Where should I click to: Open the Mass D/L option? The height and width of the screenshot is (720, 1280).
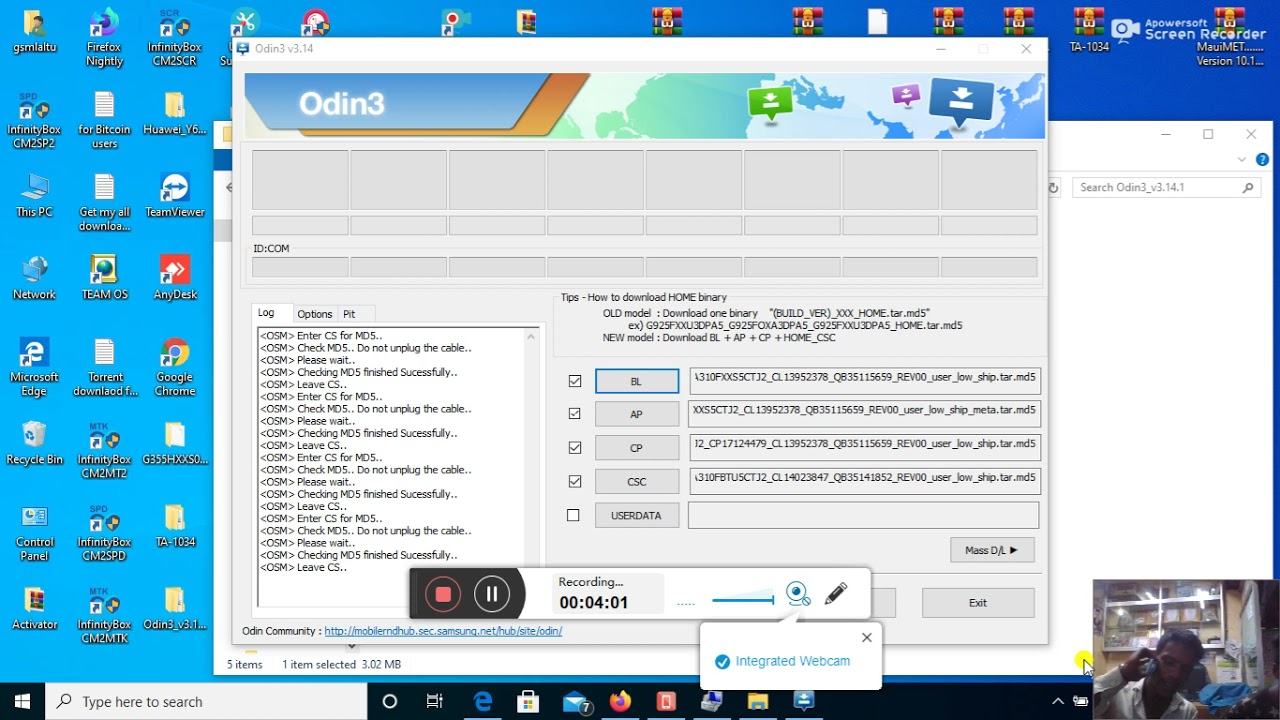[992, 550]
